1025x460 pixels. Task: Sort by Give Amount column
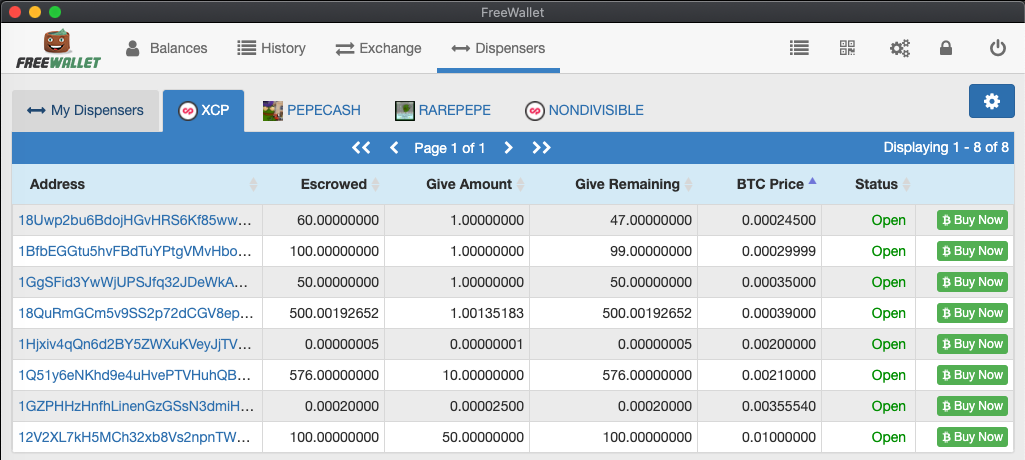pos(457,184)
